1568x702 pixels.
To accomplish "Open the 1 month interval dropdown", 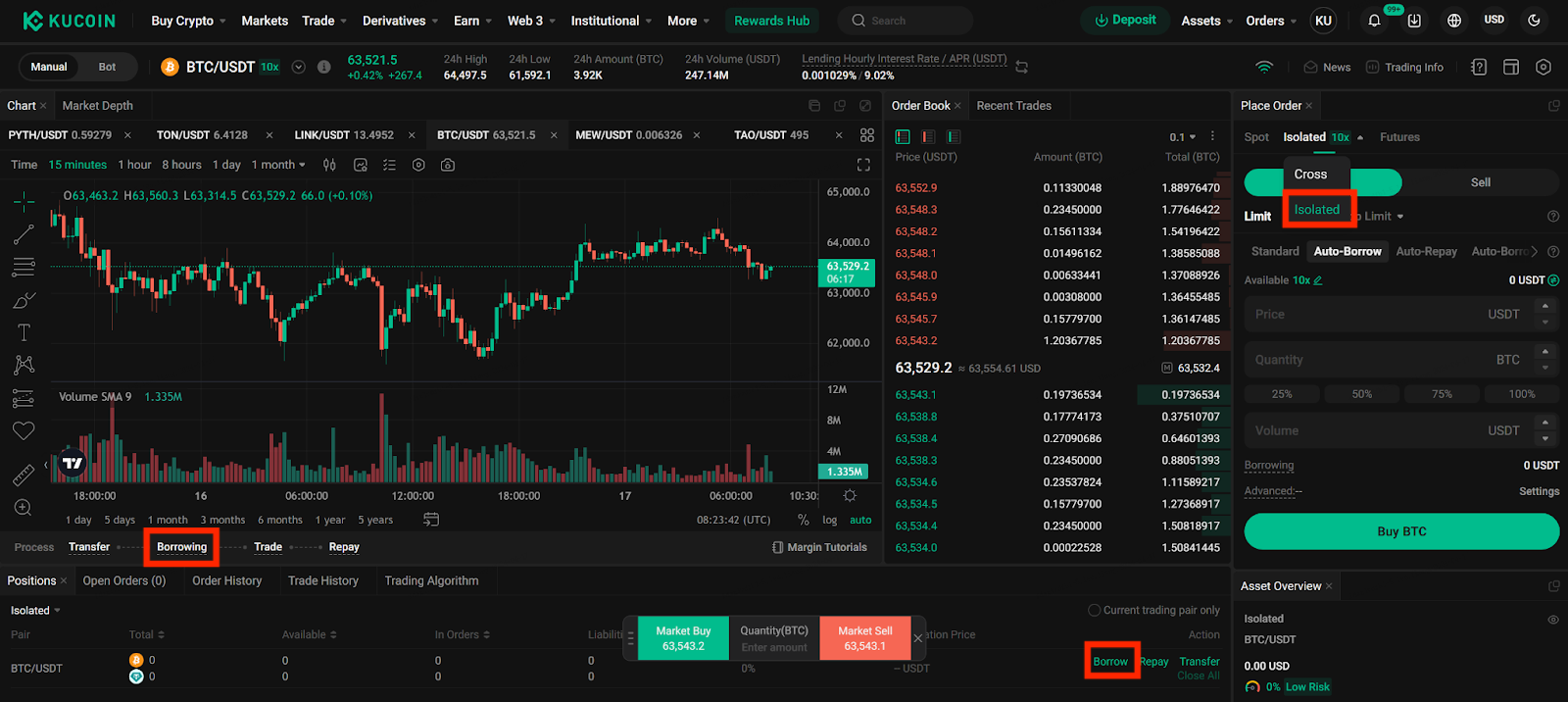I will [278, 165].
